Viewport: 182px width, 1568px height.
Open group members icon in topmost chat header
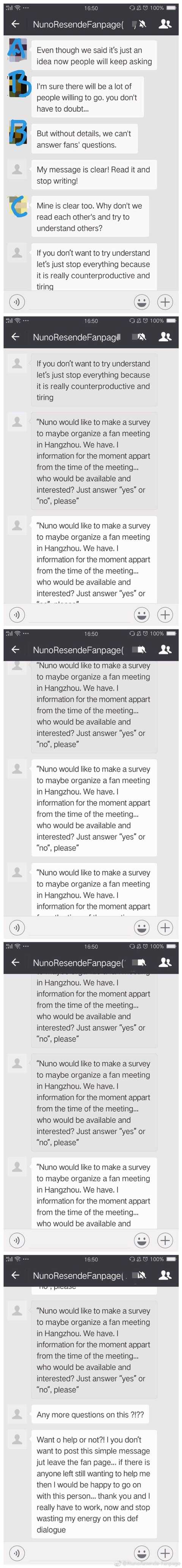[165, 24]
